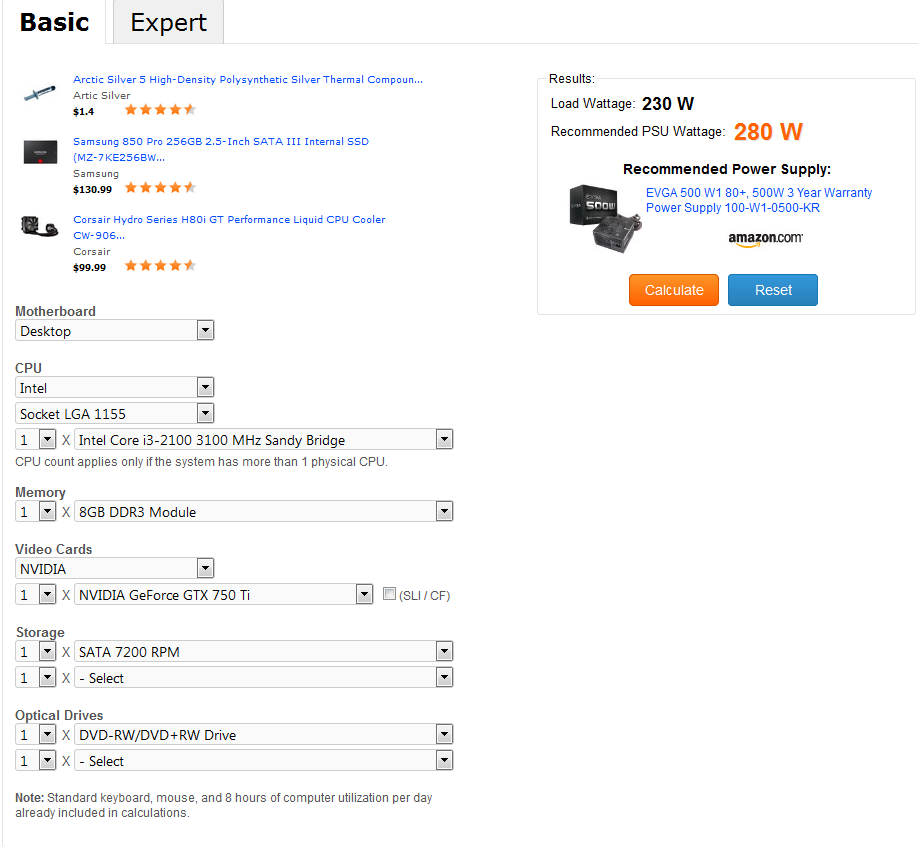Open the SATA 7200 RPM storage dropdown

(x=263, y=651)
